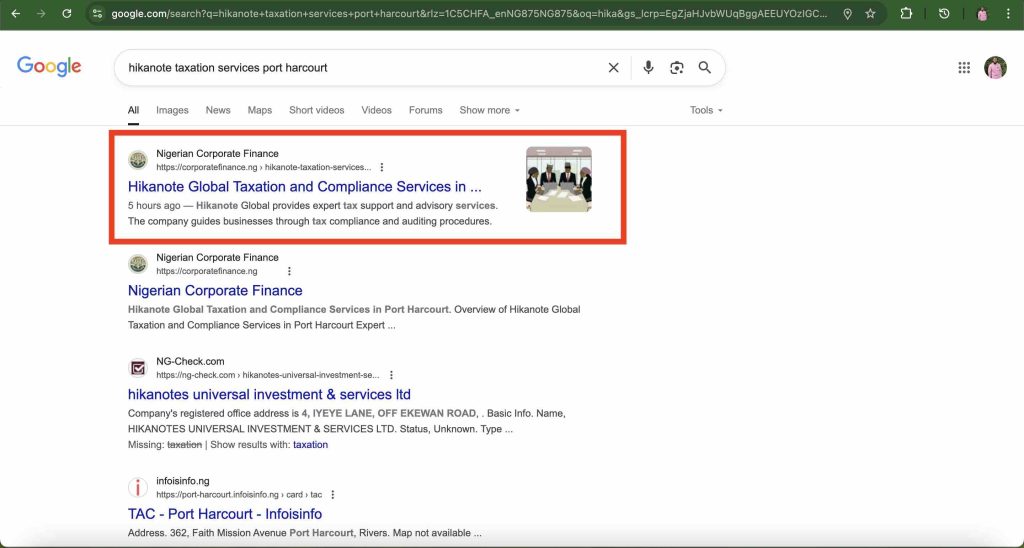Click the meeting thumbnail image of first result

559,179
